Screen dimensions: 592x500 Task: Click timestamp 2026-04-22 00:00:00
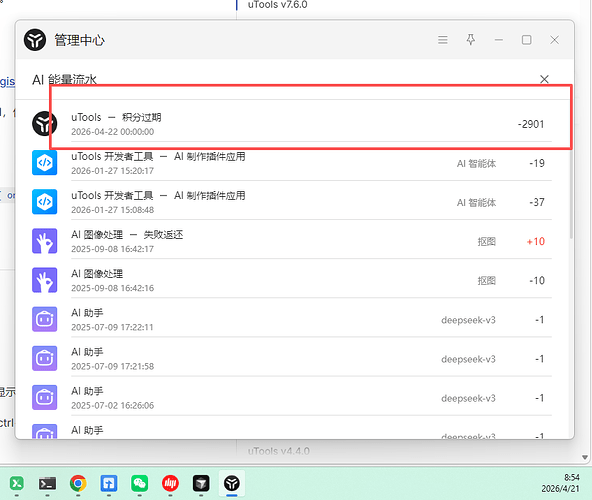click(113, 132)
